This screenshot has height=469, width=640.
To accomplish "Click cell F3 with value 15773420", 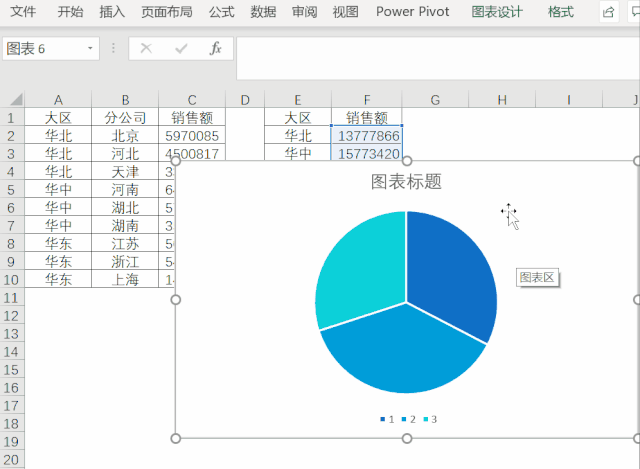I will pos(367,152).
